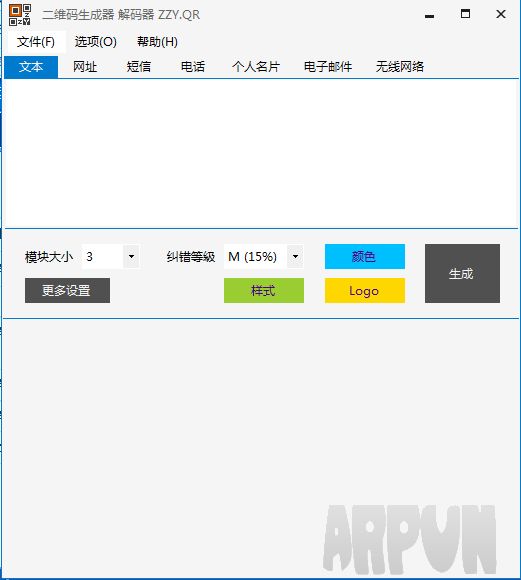Open 更多设置 more settings

(67, 290)
